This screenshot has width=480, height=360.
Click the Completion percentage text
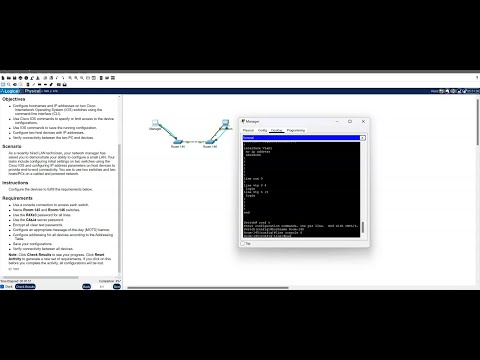pos(109,281)
